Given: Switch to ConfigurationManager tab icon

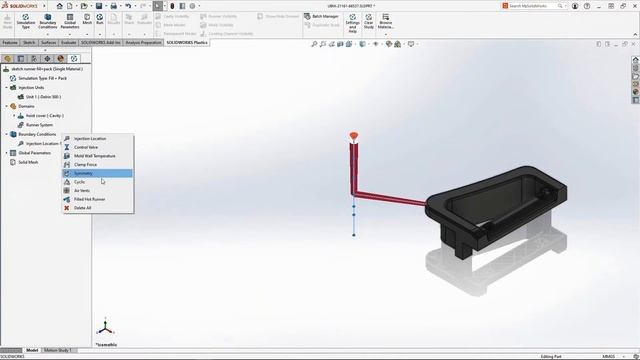Looking at the screenshot, I should pos(34,59).
